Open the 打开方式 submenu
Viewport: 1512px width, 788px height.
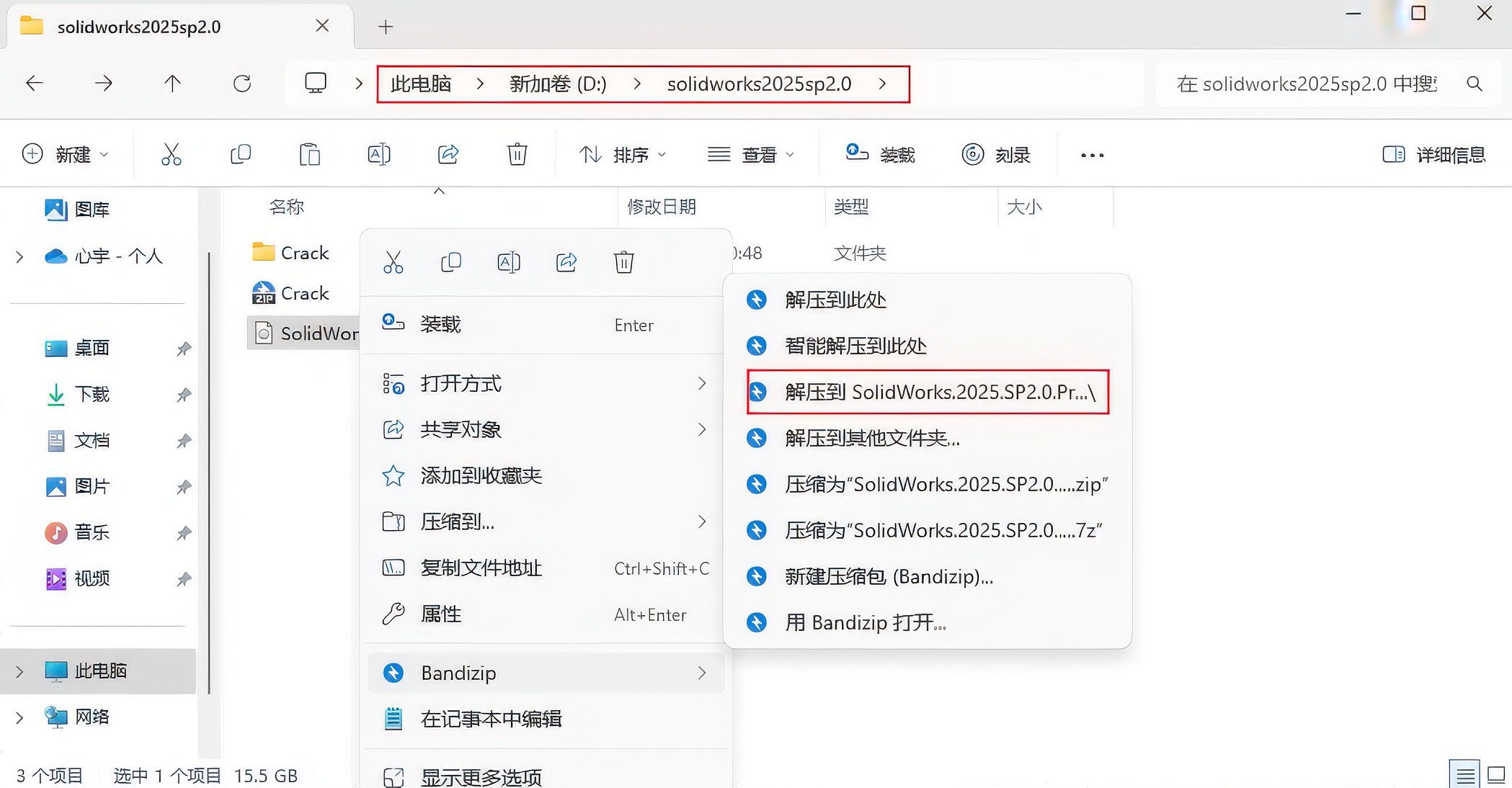point(546,383)
